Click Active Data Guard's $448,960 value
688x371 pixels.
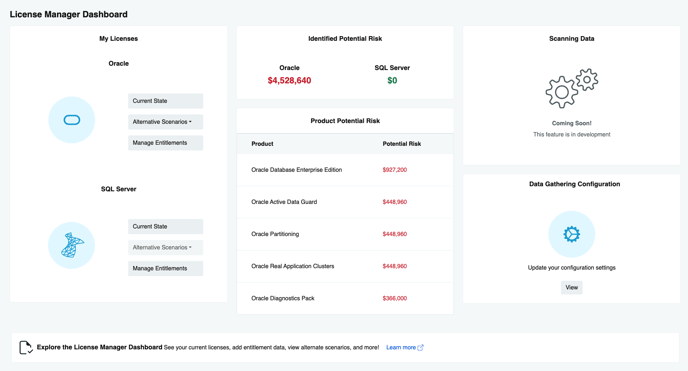click(x=394, y=202)
